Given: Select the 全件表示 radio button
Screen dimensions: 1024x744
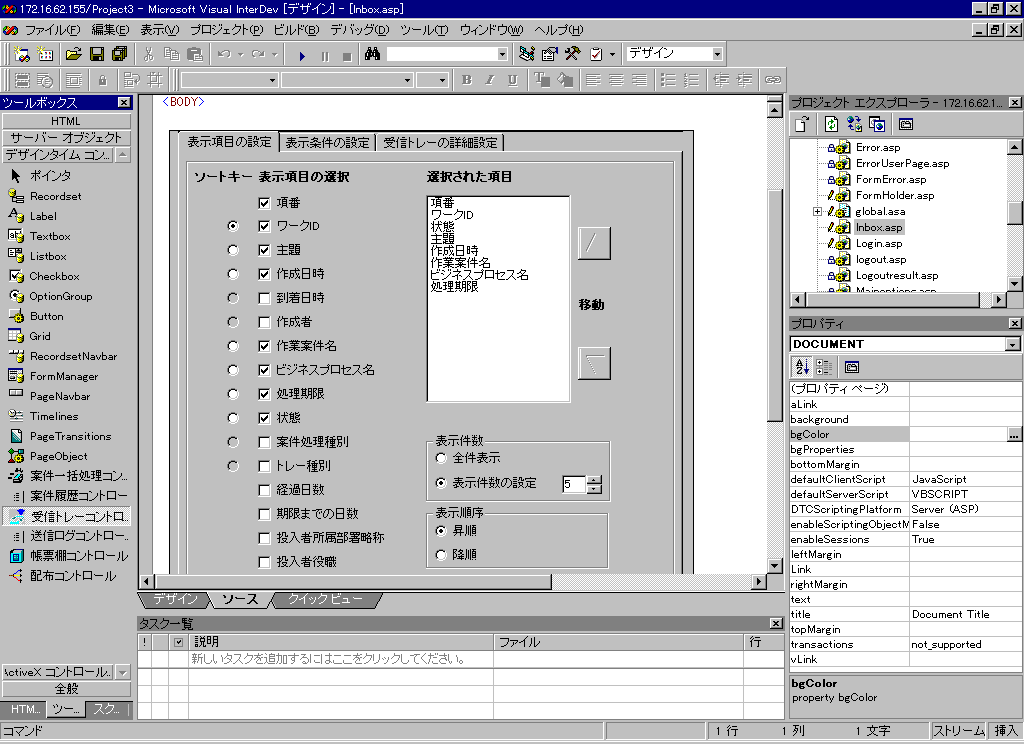Looking at the screenshot, I should pyautogui.click(x=441, y=459).
